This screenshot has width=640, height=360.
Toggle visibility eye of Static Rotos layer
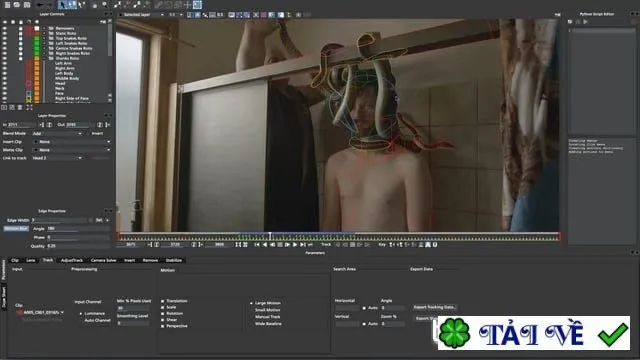coord(4,33)
